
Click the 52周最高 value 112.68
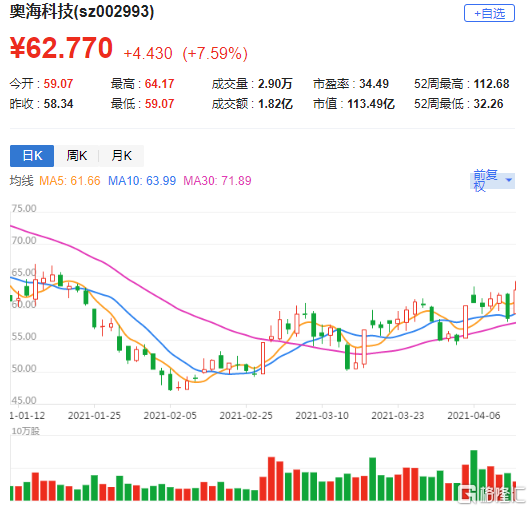491,83
